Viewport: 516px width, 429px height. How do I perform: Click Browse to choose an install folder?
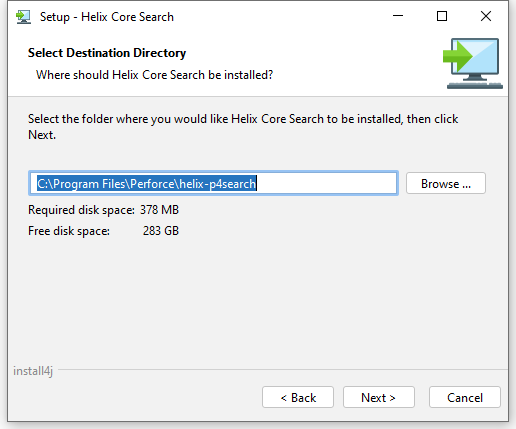pos(446,183)
